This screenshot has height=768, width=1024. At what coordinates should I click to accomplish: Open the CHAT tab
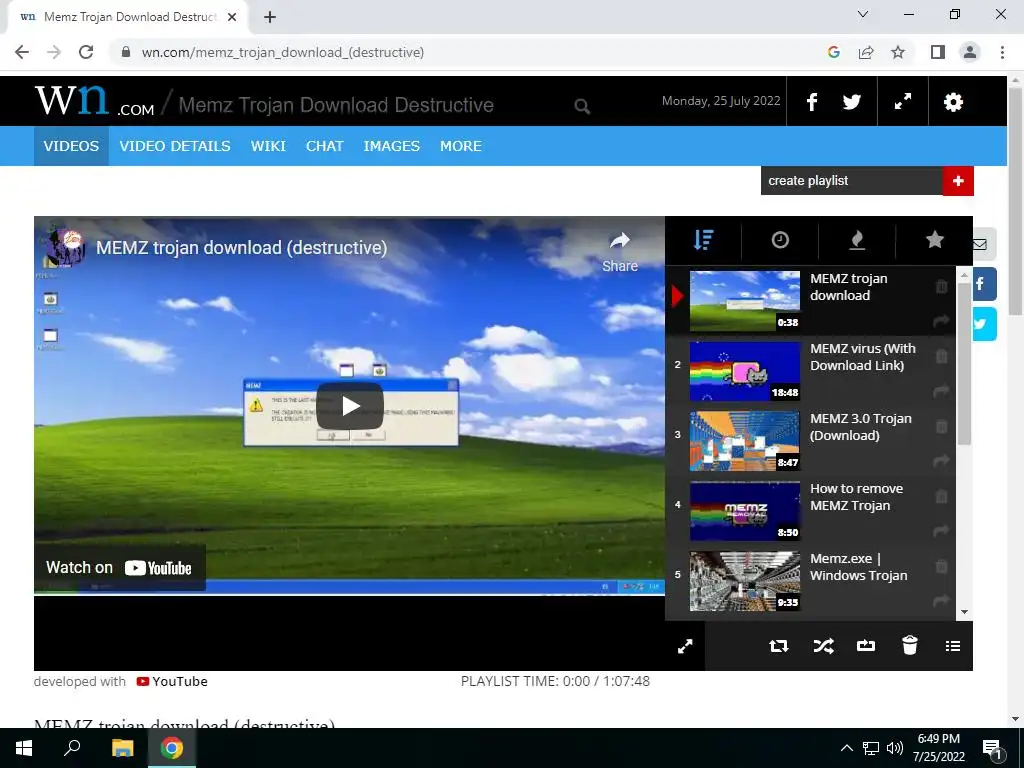point(325,146)
